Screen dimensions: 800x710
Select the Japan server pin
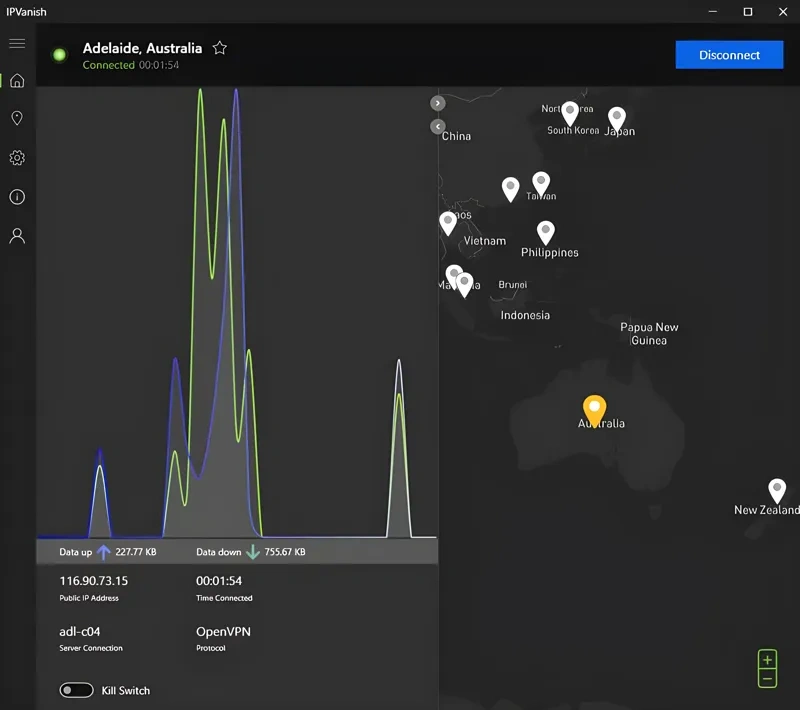tap(617, 118)
